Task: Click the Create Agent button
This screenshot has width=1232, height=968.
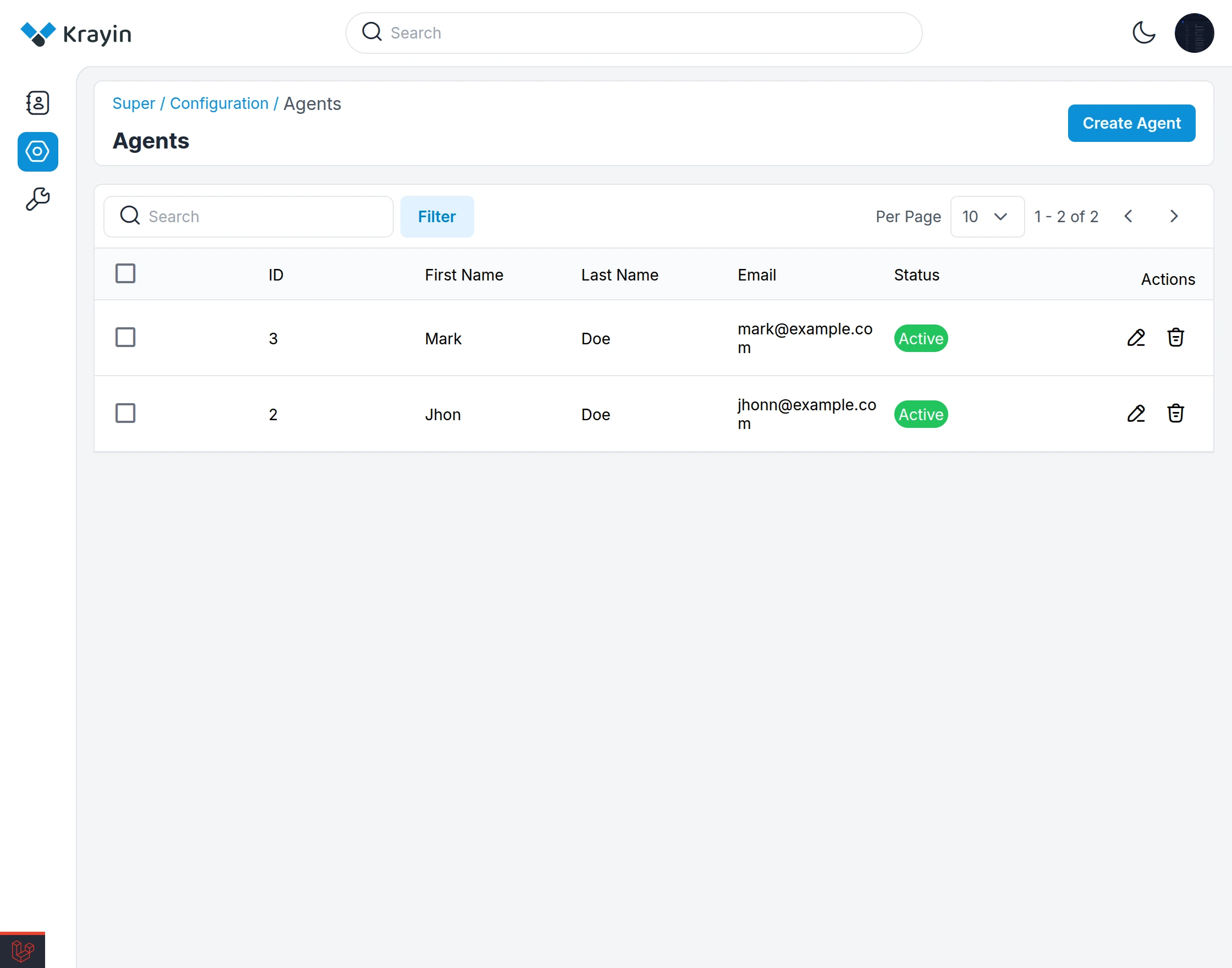Action: 1131,123
